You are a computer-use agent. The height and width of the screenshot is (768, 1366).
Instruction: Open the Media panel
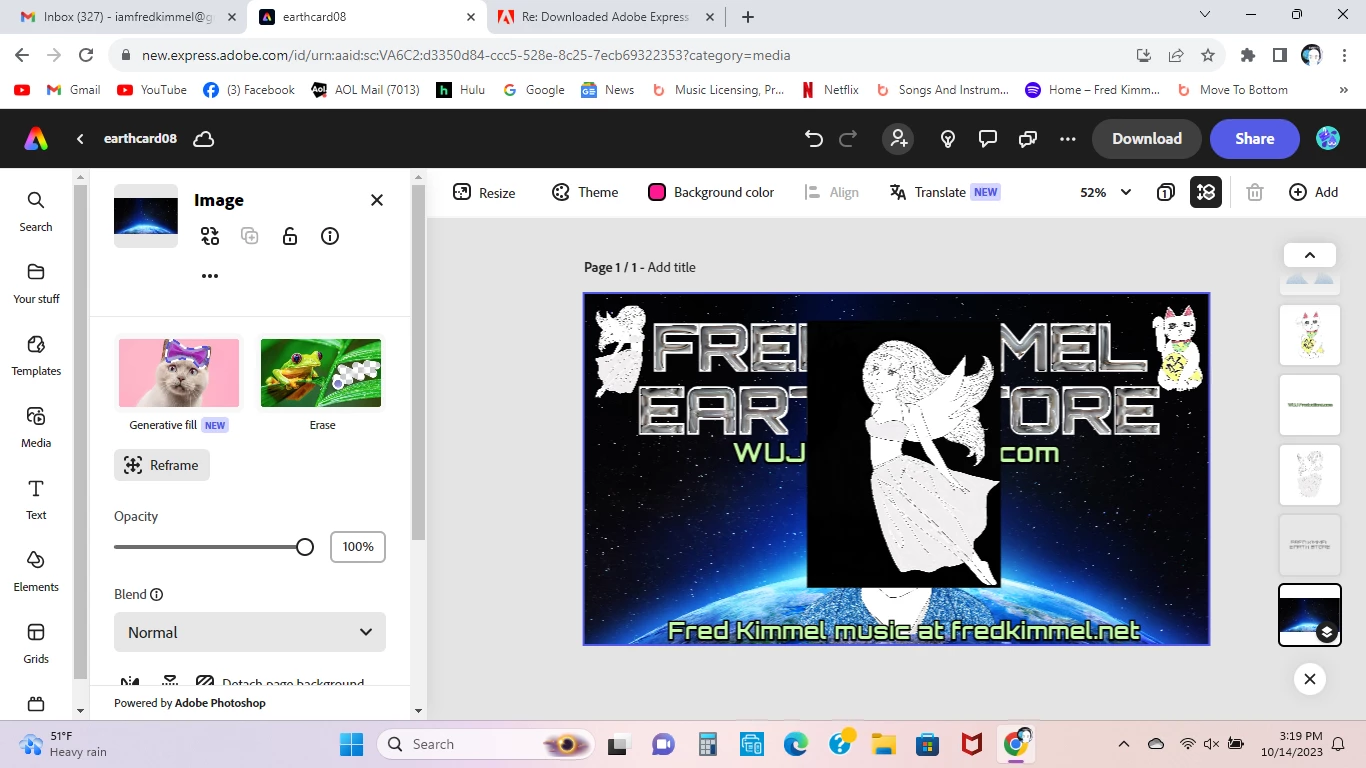pyautogui.click(x=36, y=427)
